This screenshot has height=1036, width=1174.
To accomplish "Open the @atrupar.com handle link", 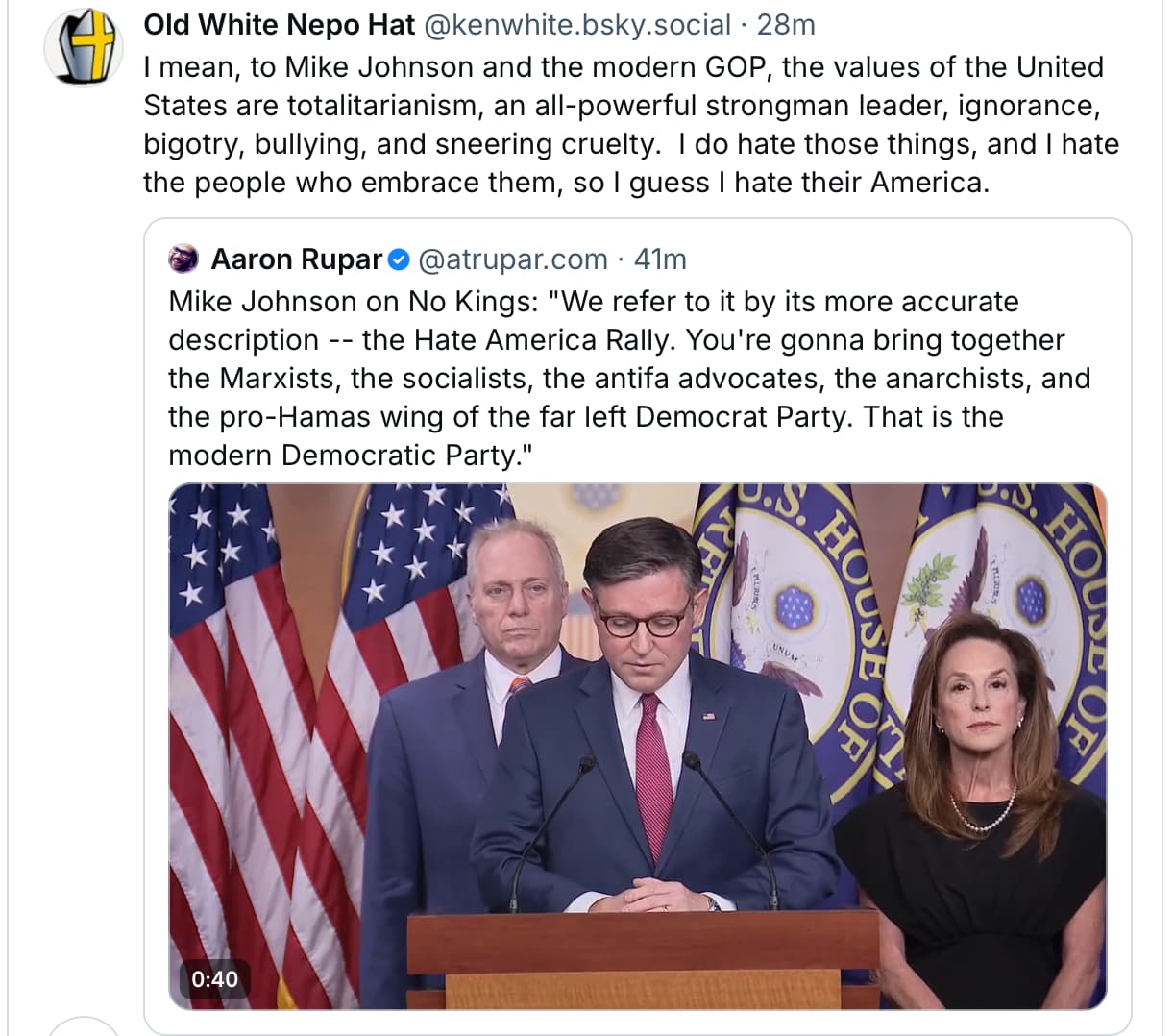I will pos(513,259).
